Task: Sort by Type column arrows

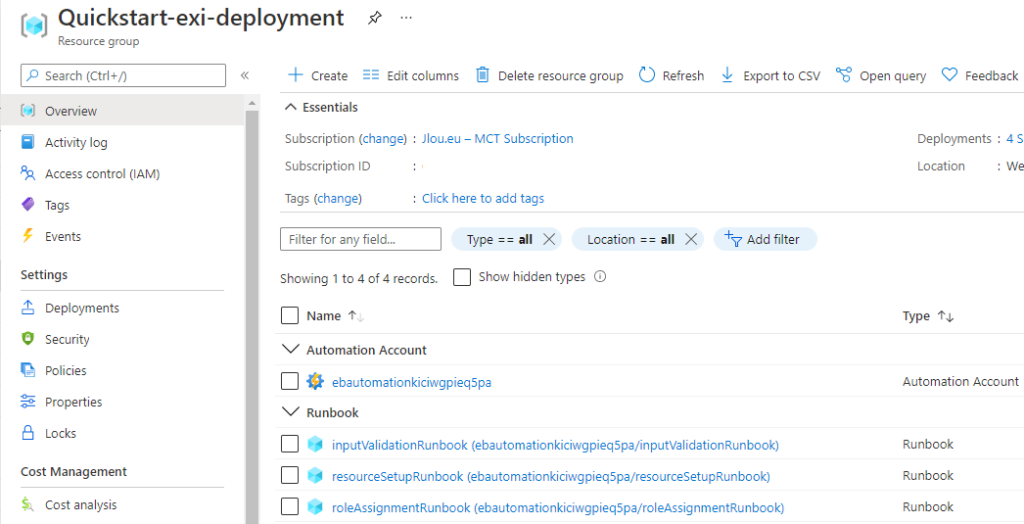Action: coord(945,316)
